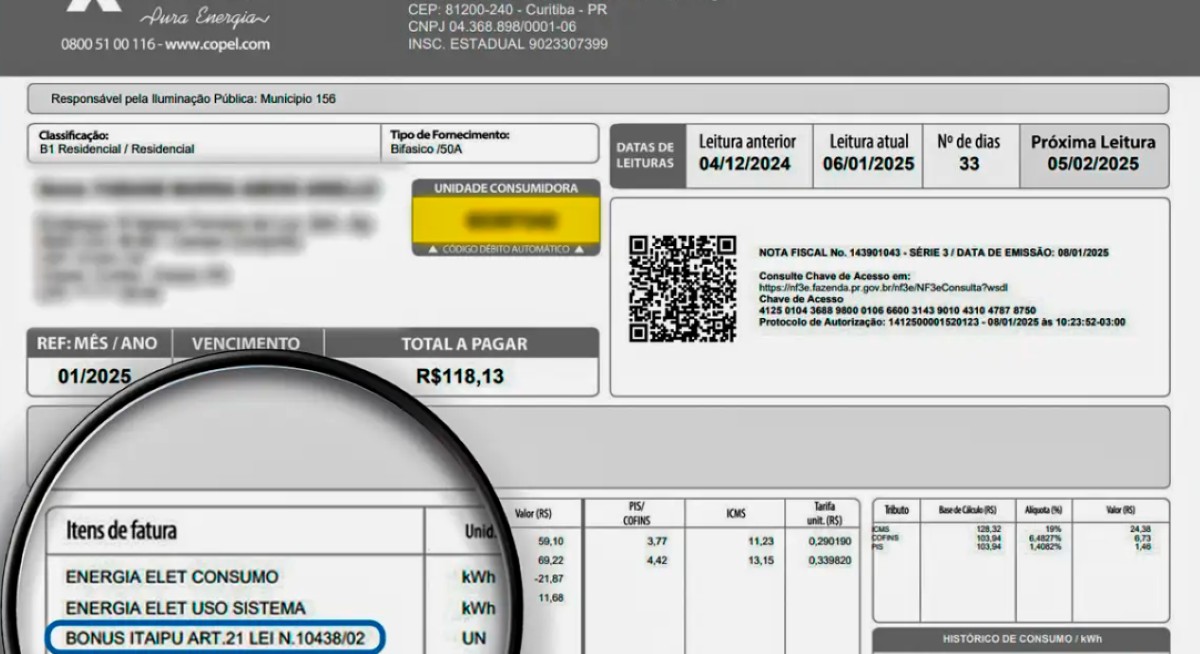Image resolution: width=1200 pixels, height=654 pixels.
Task: Click the 'ENERGIA ELET USO SISTEMA' item
Action: 185,608
